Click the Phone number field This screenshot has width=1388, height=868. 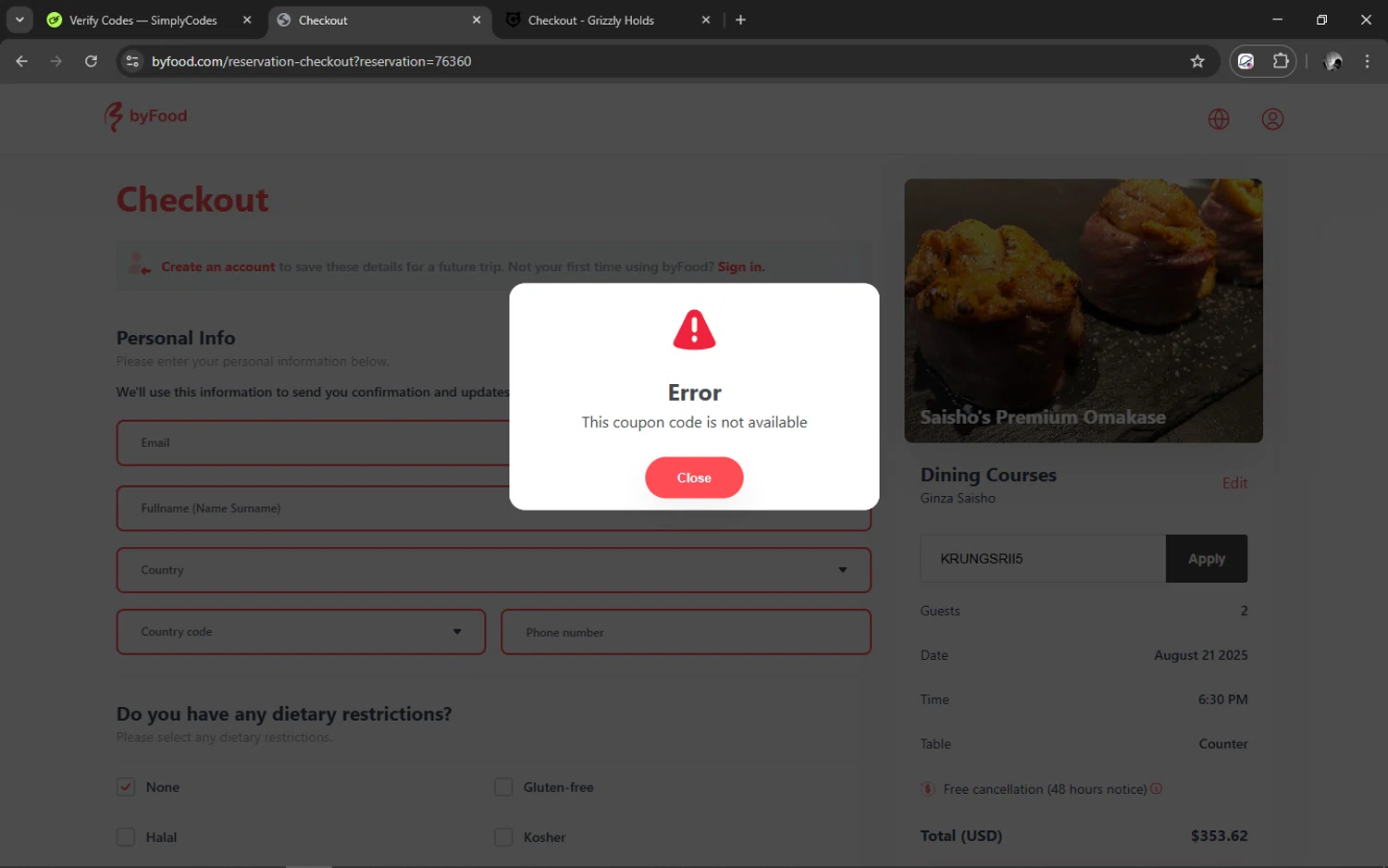pyautogui.click(x=686, y=632)
